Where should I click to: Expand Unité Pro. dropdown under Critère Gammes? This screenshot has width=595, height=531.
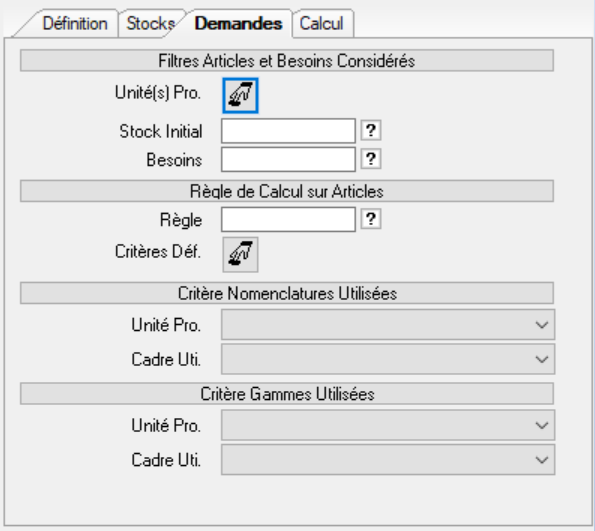point(388,425)
